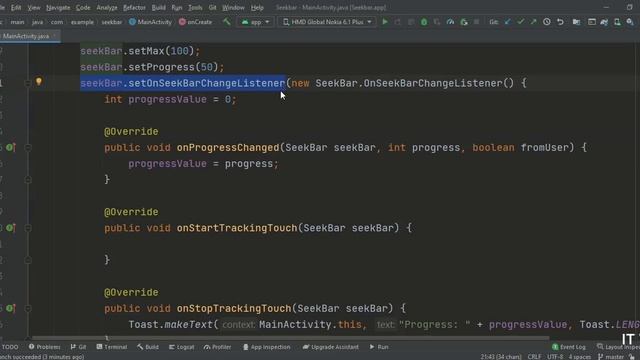The width and height of the screenshot is (640, 360).
Task: Click the Attach Debugger icon
Action: tap(463, 22)
